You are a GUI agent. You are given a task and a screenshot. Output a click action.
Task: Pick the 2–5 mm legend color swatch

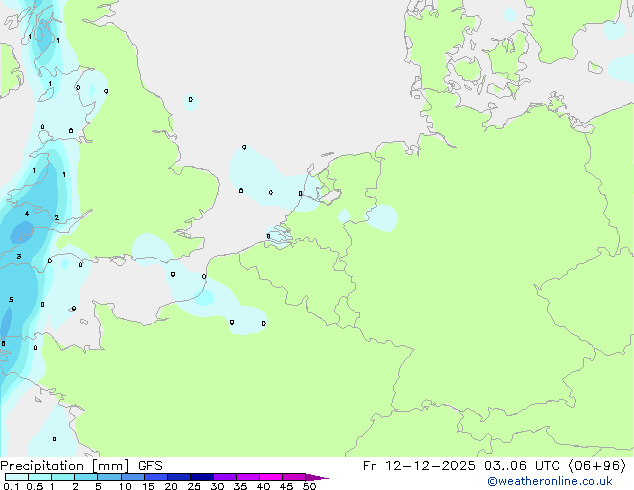click(86, 477)
